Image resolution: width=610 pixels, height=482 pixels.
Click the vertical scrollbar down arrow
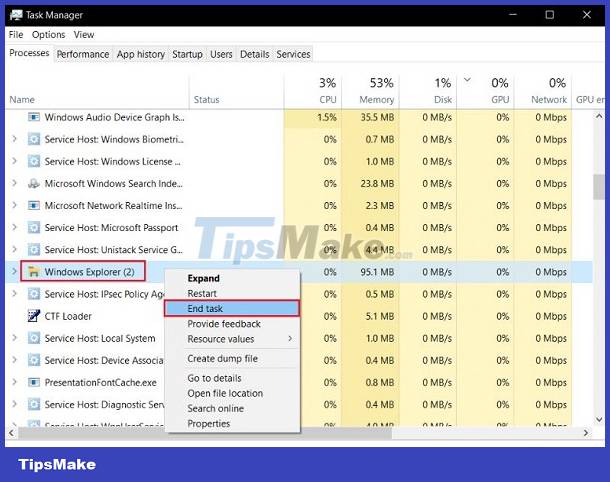point(599,419)
